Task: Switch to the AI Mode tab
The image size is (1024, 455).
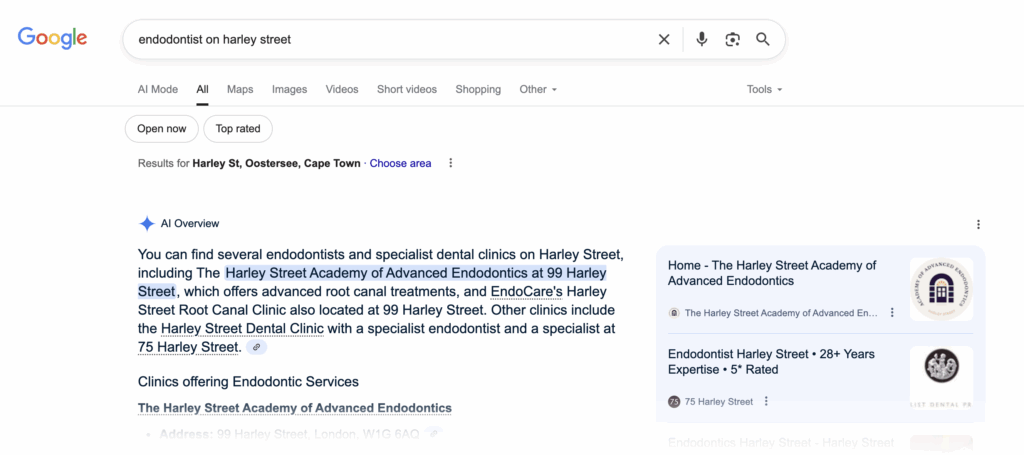Action: 158,89
